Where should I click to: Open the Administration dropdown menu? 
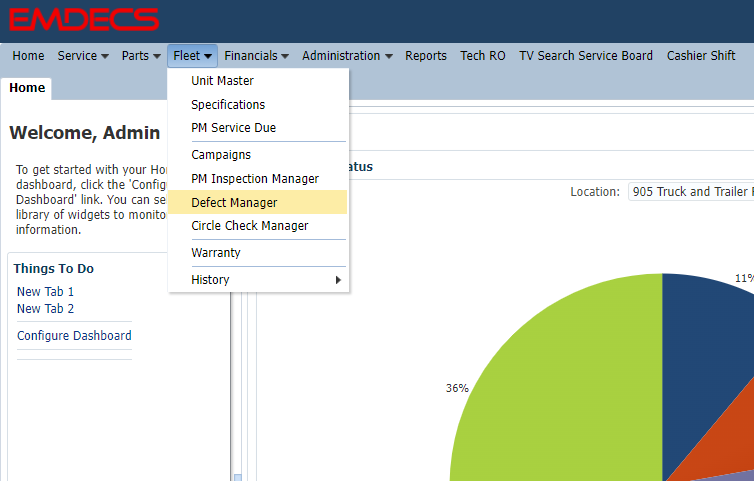pos(347,56)
